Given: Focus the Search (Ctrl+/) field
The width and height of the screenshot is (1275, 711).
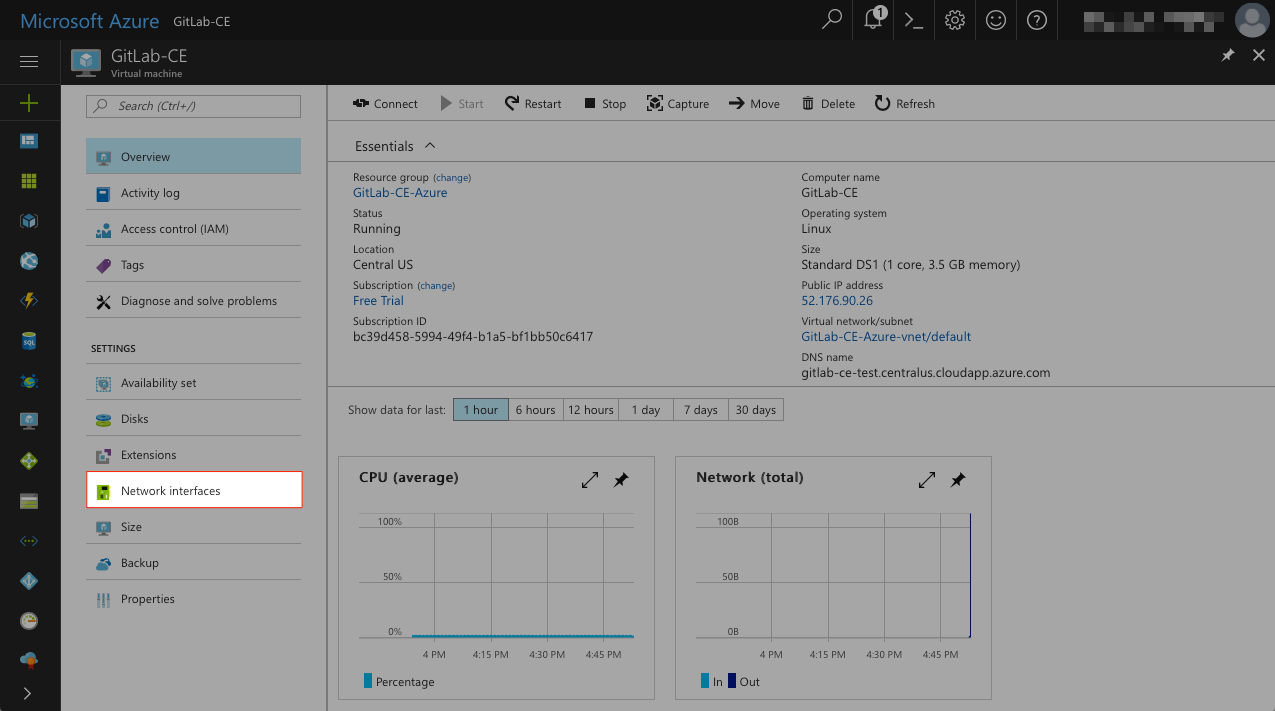Looking at the screenshot, I should pyautogui.click(x=194, y=106).
